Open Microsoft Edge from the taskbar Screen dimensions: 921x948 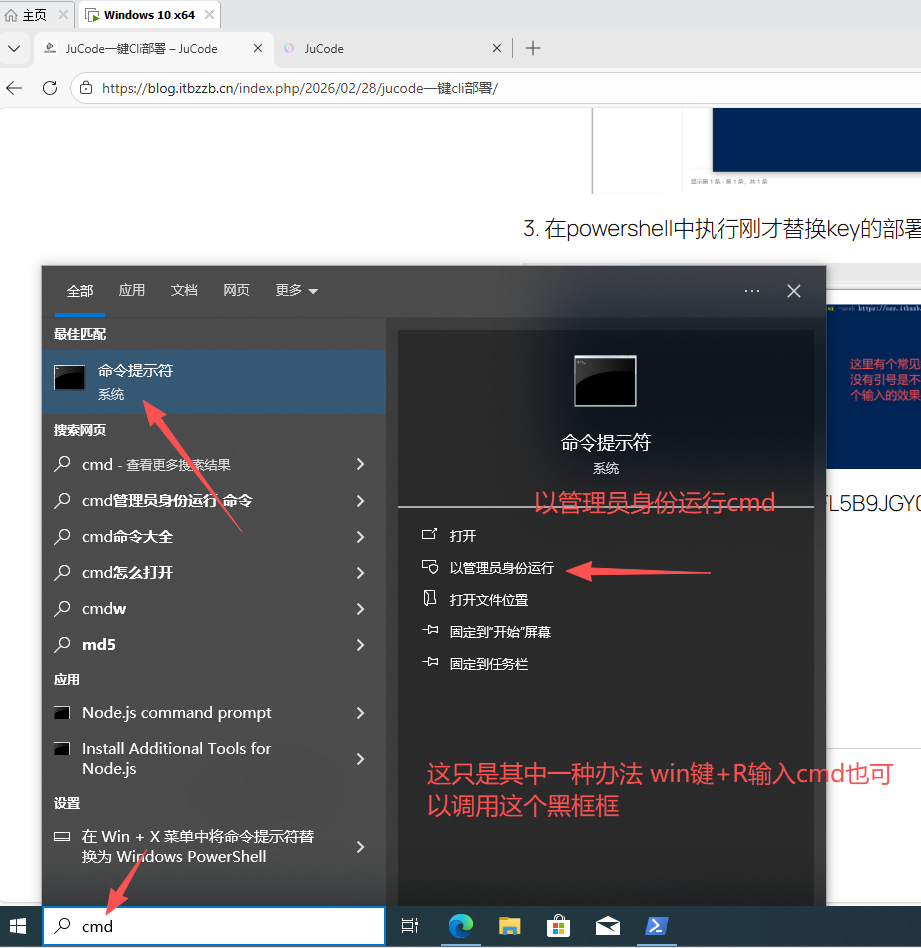pyautogui.click(x=460, y=926)
